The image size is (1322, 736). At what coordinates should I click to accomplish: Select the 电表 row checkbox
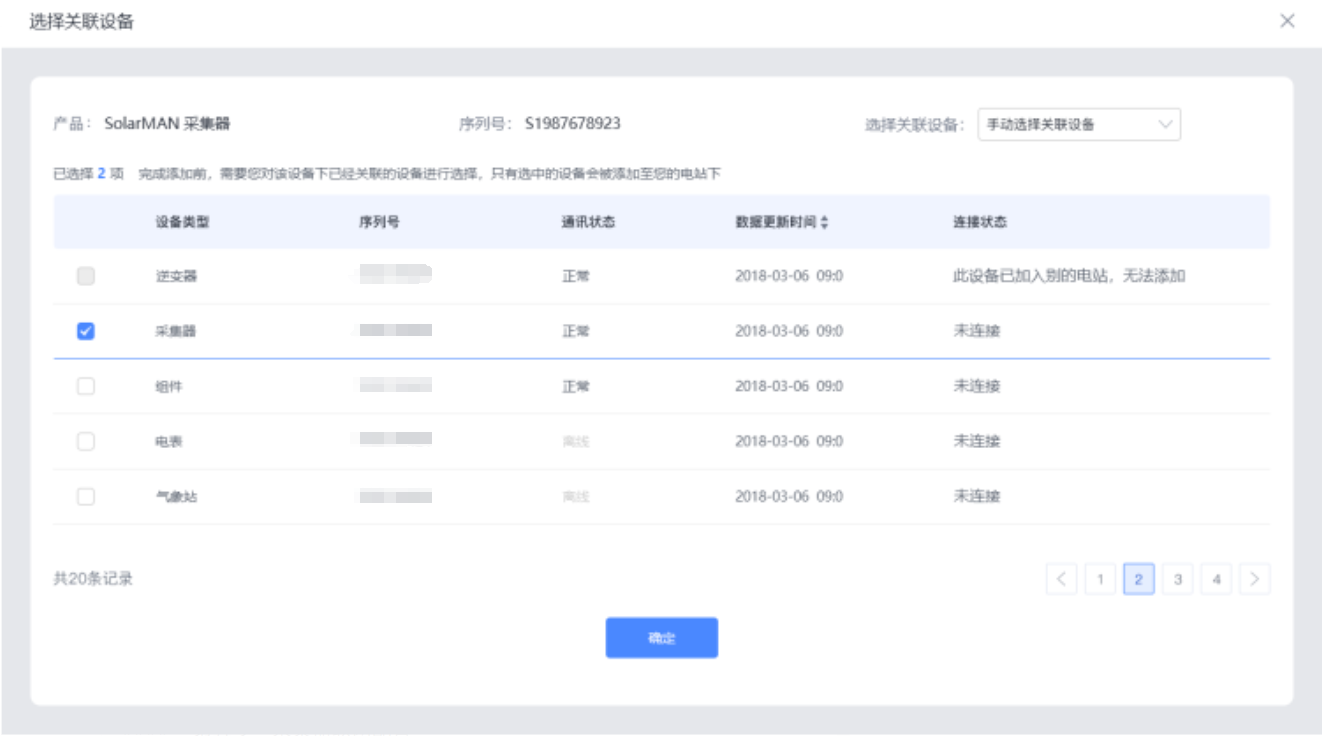[x=86, y=441]
